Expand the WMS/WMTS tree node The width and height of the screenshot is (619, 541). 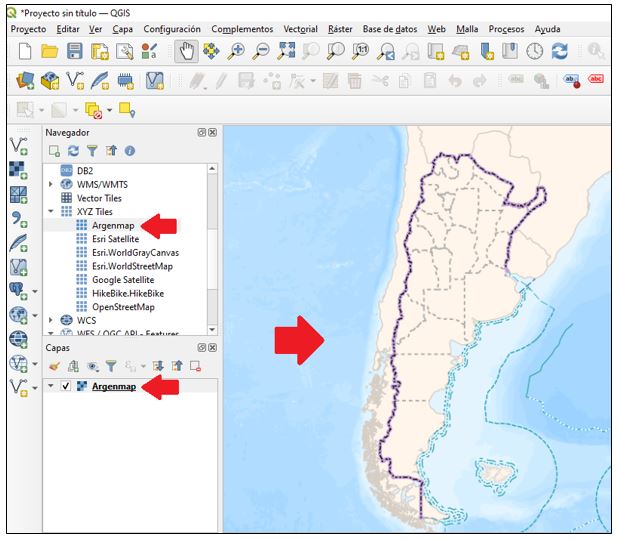click(x=51, y=184)
